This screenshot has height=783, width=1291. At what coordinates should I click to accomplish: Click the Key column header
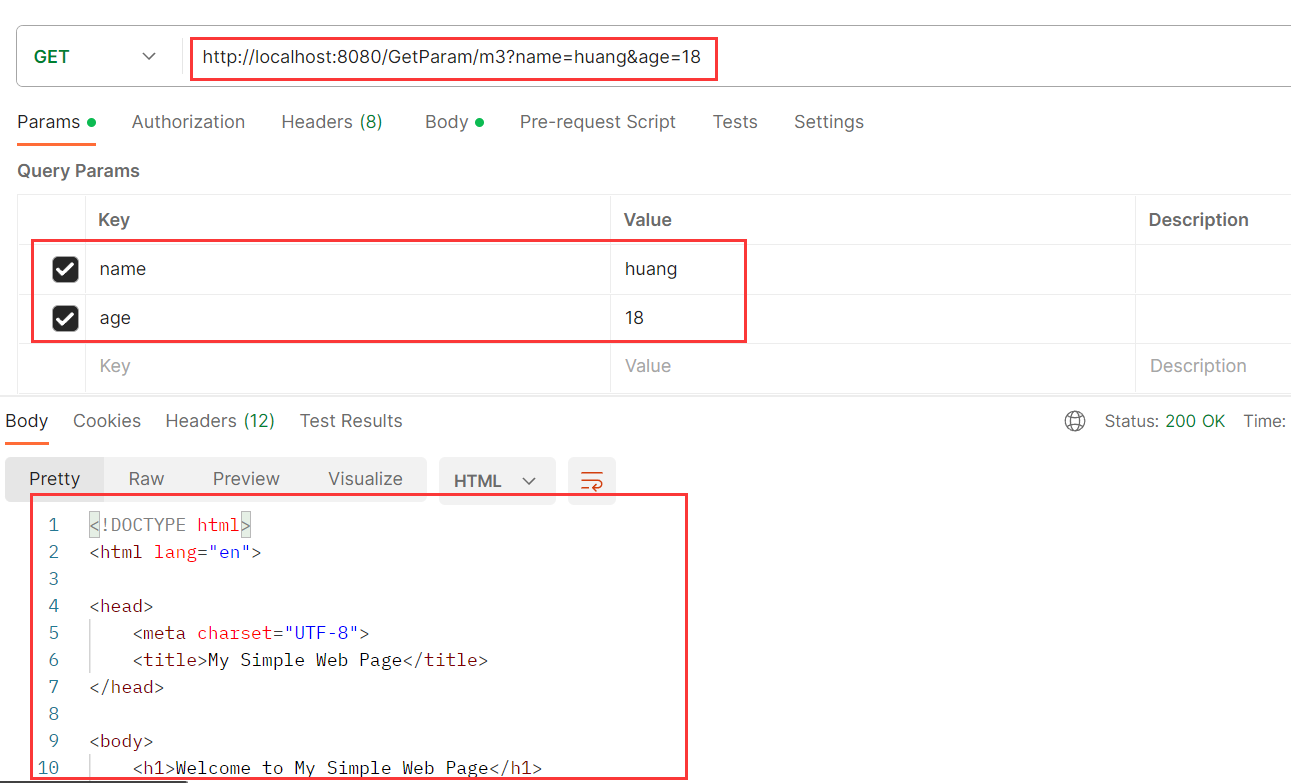click(x=114, y=220)
